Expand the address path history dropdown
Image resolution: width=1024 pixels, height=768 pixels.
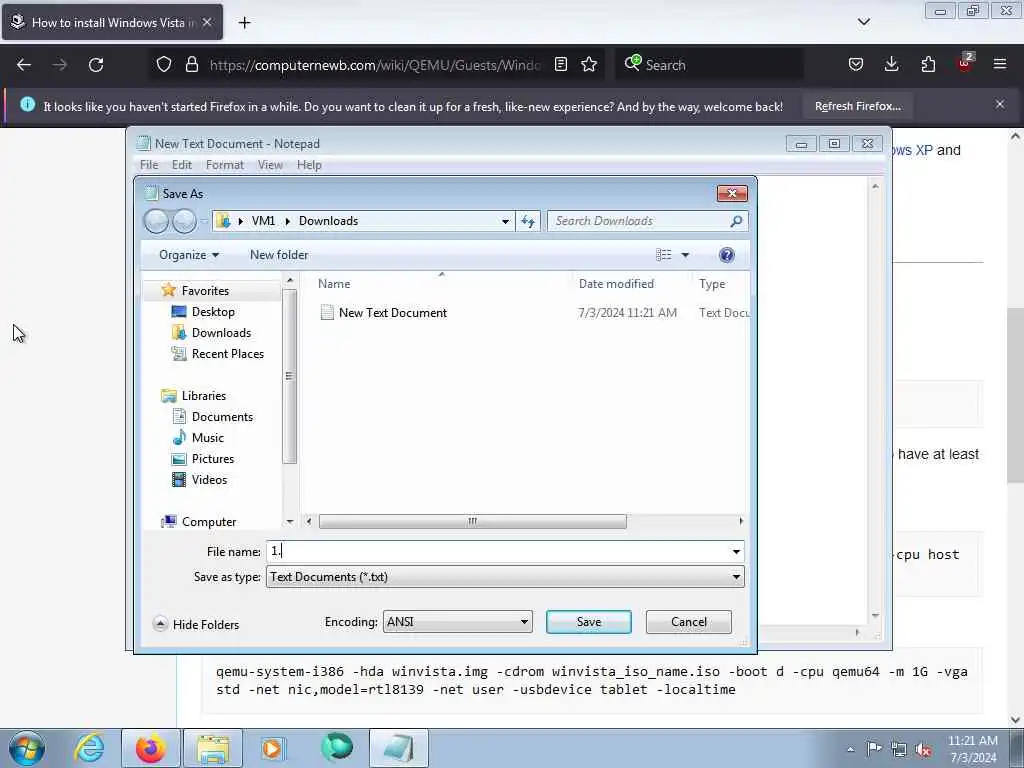[505, 221]
